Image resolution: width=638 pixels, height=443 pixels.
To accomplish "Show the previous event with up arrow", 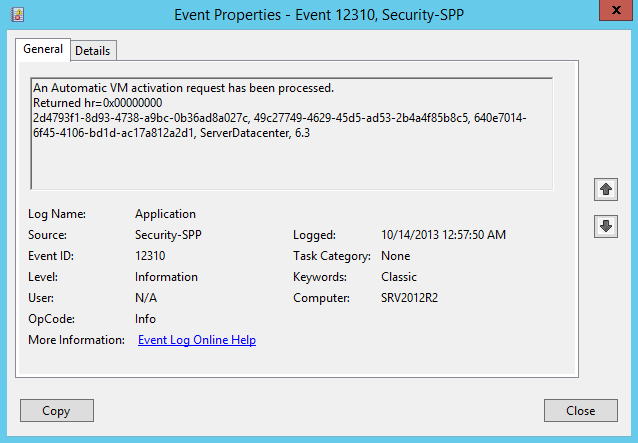I will click(x=605, y=189).
